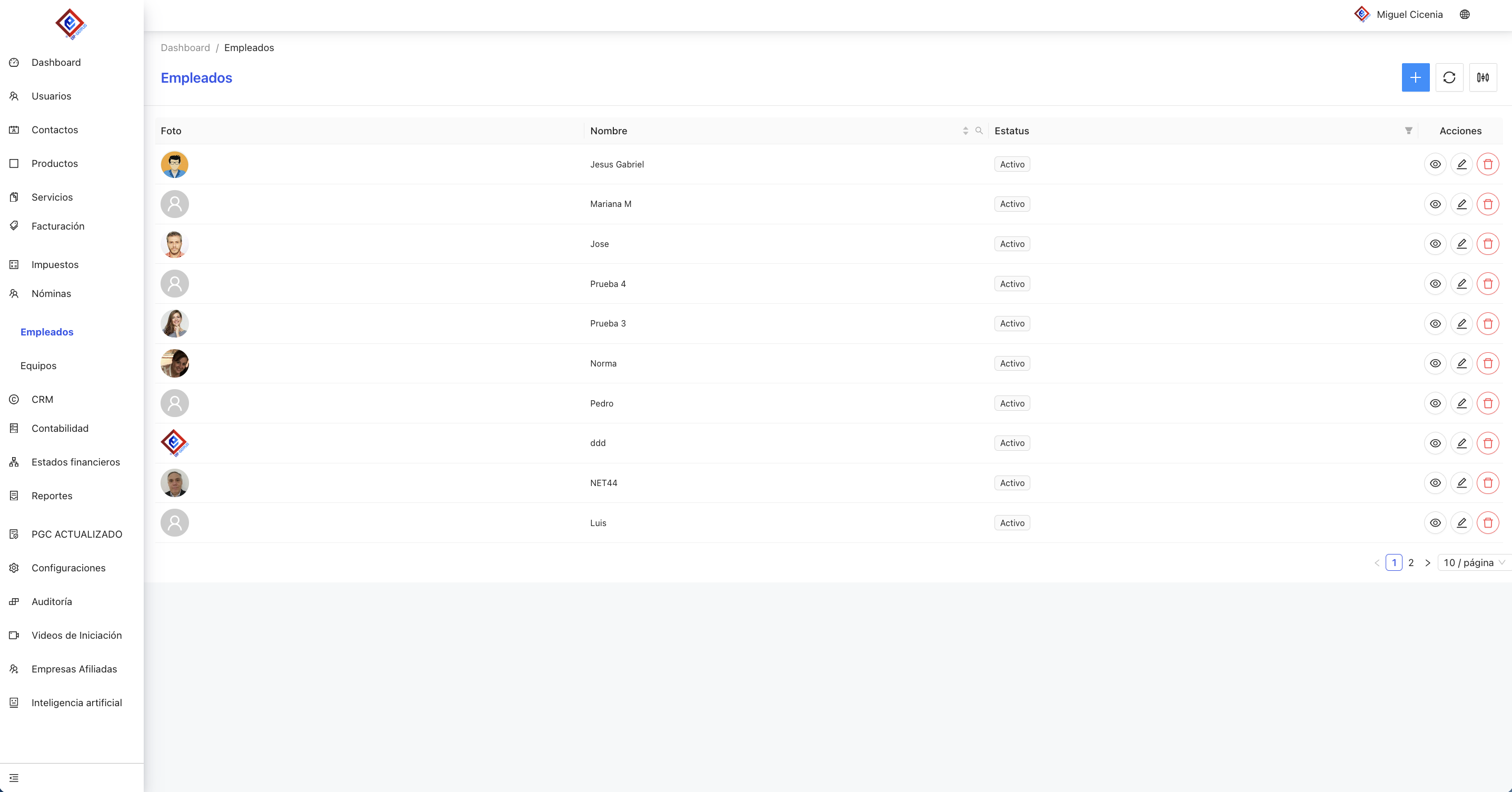
Task: Click the search icon in Nombre column
Action: (x=979, y=131)
